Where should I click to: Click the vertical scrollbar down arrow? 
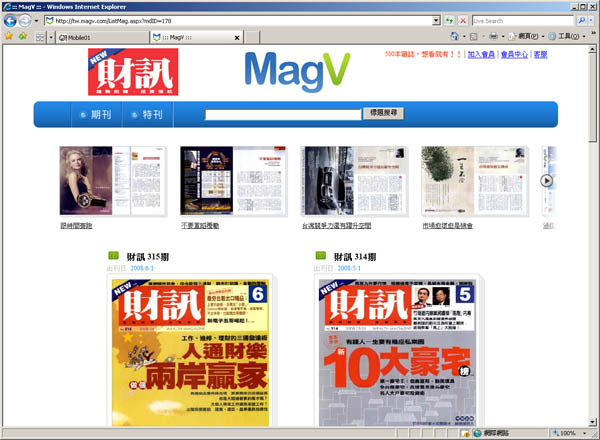point(592,422)
